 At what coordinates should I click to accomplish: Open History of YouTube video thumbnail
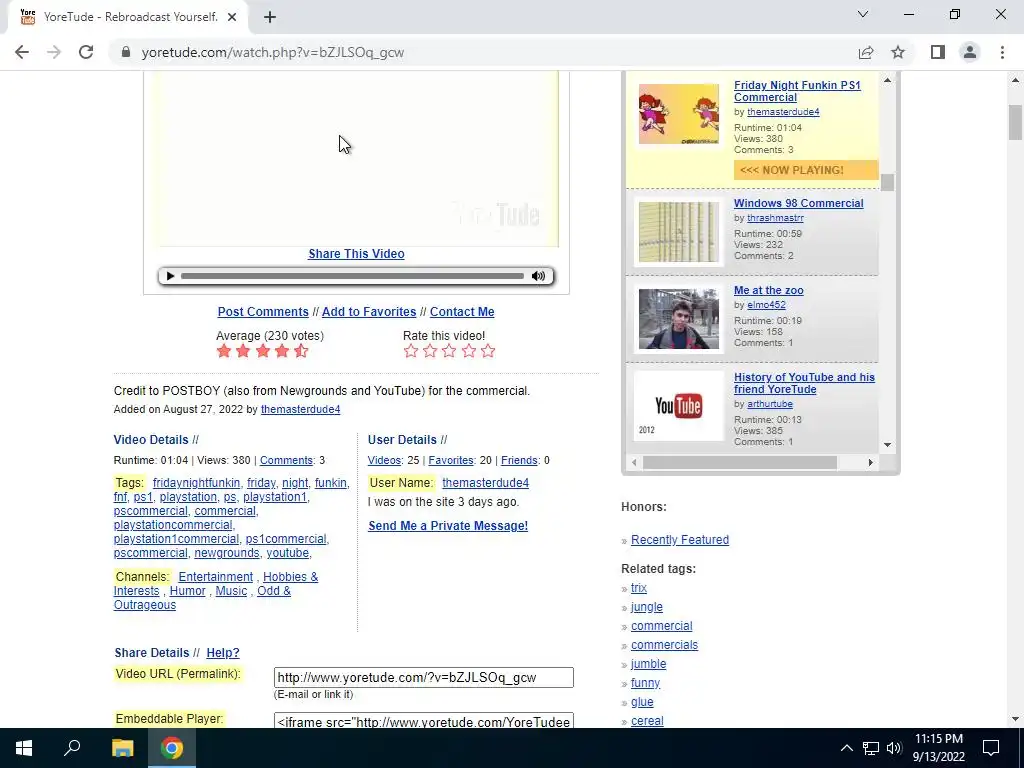679,406
